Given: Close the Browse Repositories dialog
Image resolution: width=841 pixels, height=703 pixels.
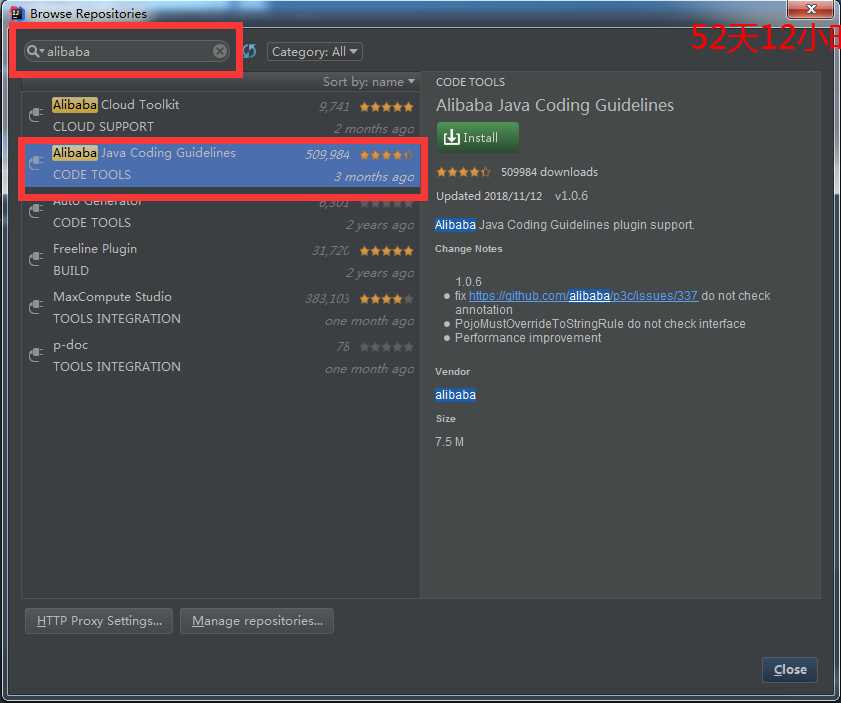Looking at the screenshot, I should 790,669.
